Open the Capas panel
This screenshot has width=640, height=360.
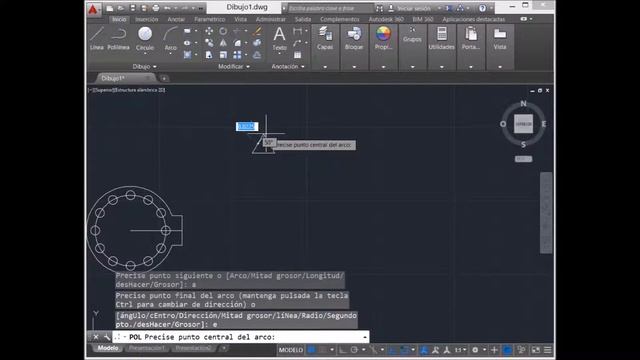point(325,38)
